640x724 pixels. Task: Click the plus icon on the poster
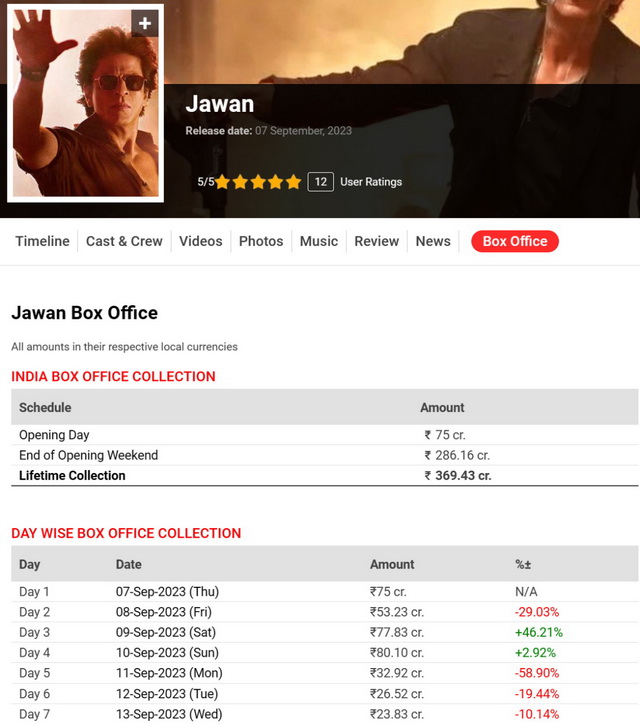point(145,23)
